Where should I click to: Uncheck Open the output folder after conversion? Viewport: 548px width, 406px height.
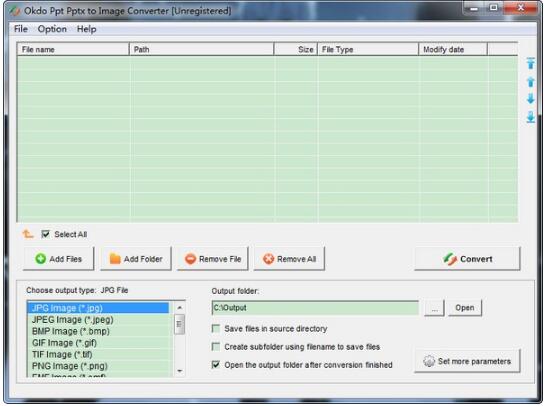pos(216,365)
